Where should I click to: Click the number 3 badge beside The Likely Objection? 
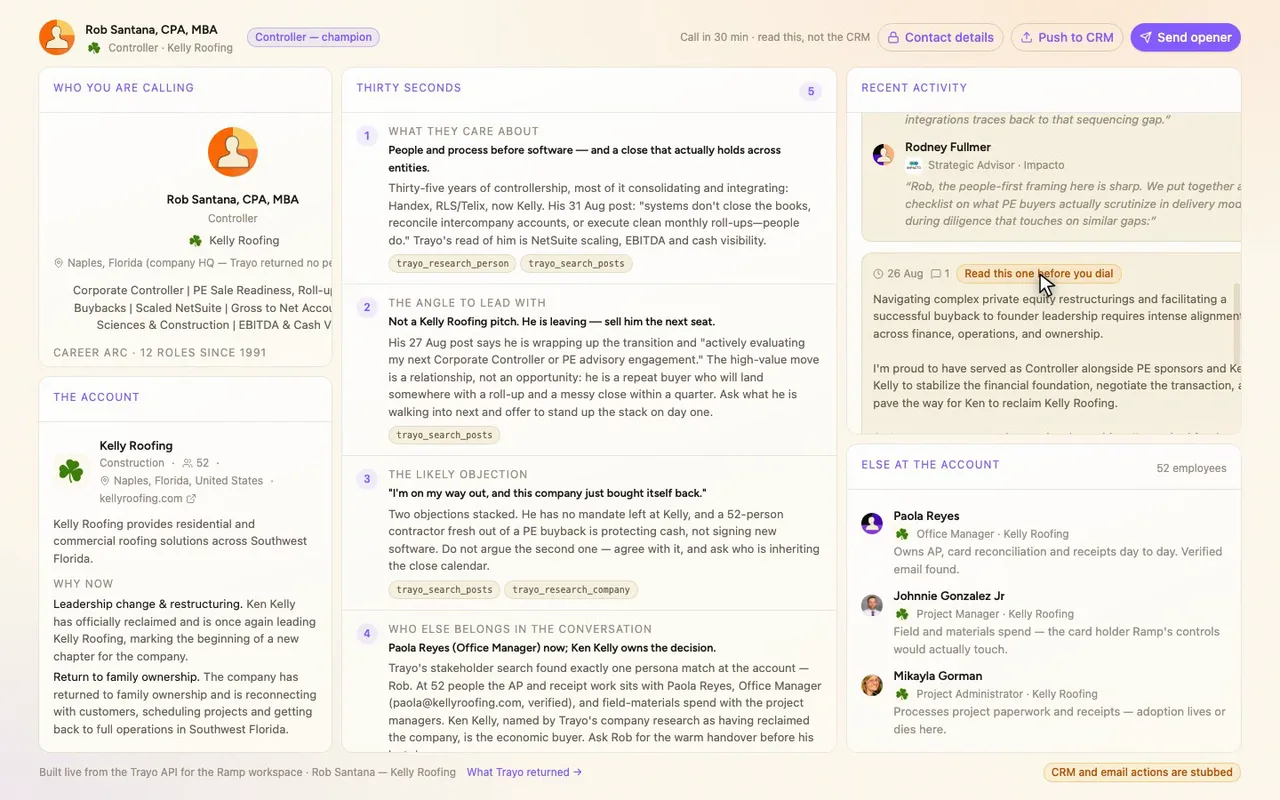click(x=367, y=479)
